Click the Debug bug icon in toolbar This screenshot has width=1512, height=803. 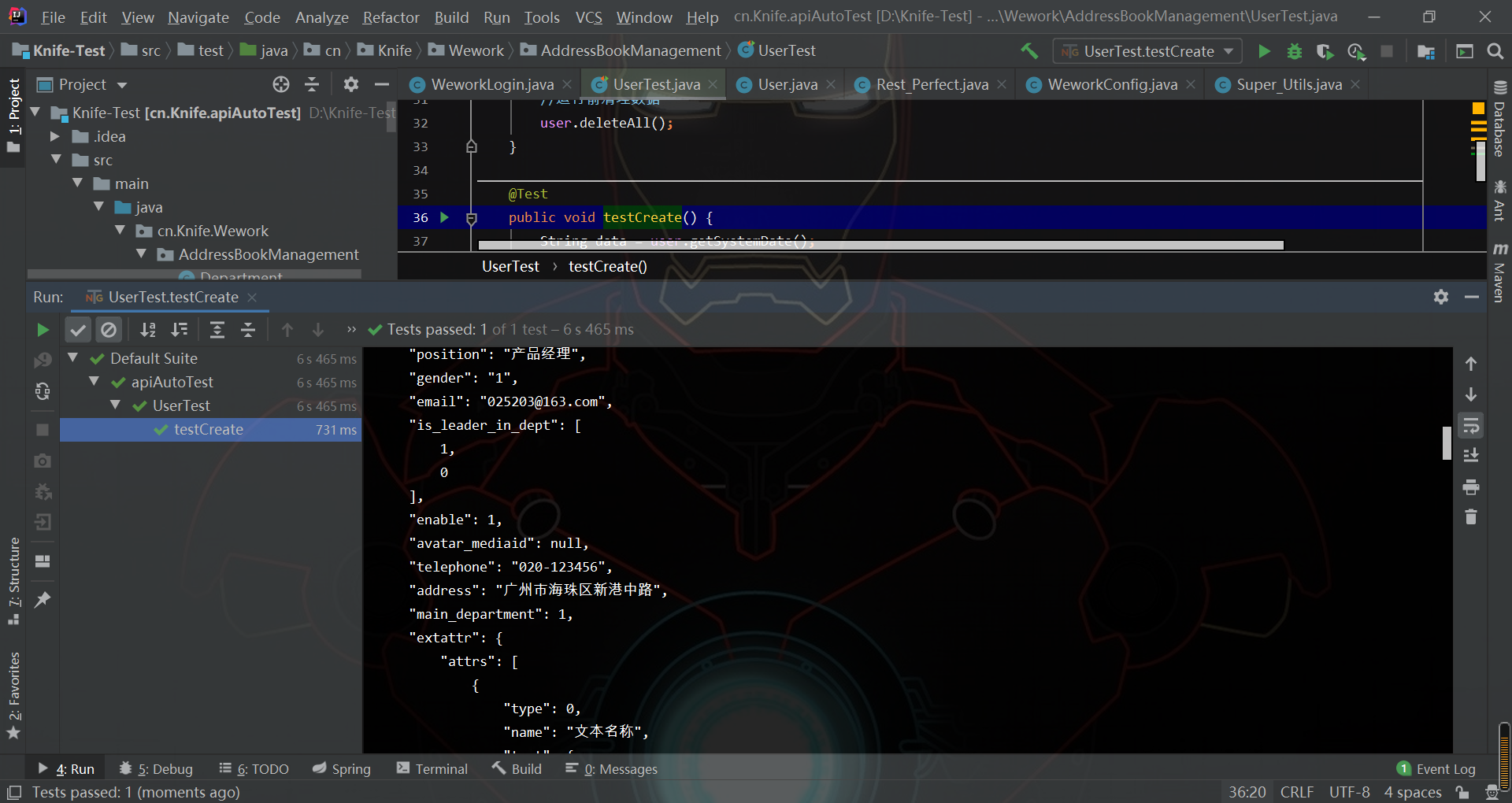(x=1294, y=51)
